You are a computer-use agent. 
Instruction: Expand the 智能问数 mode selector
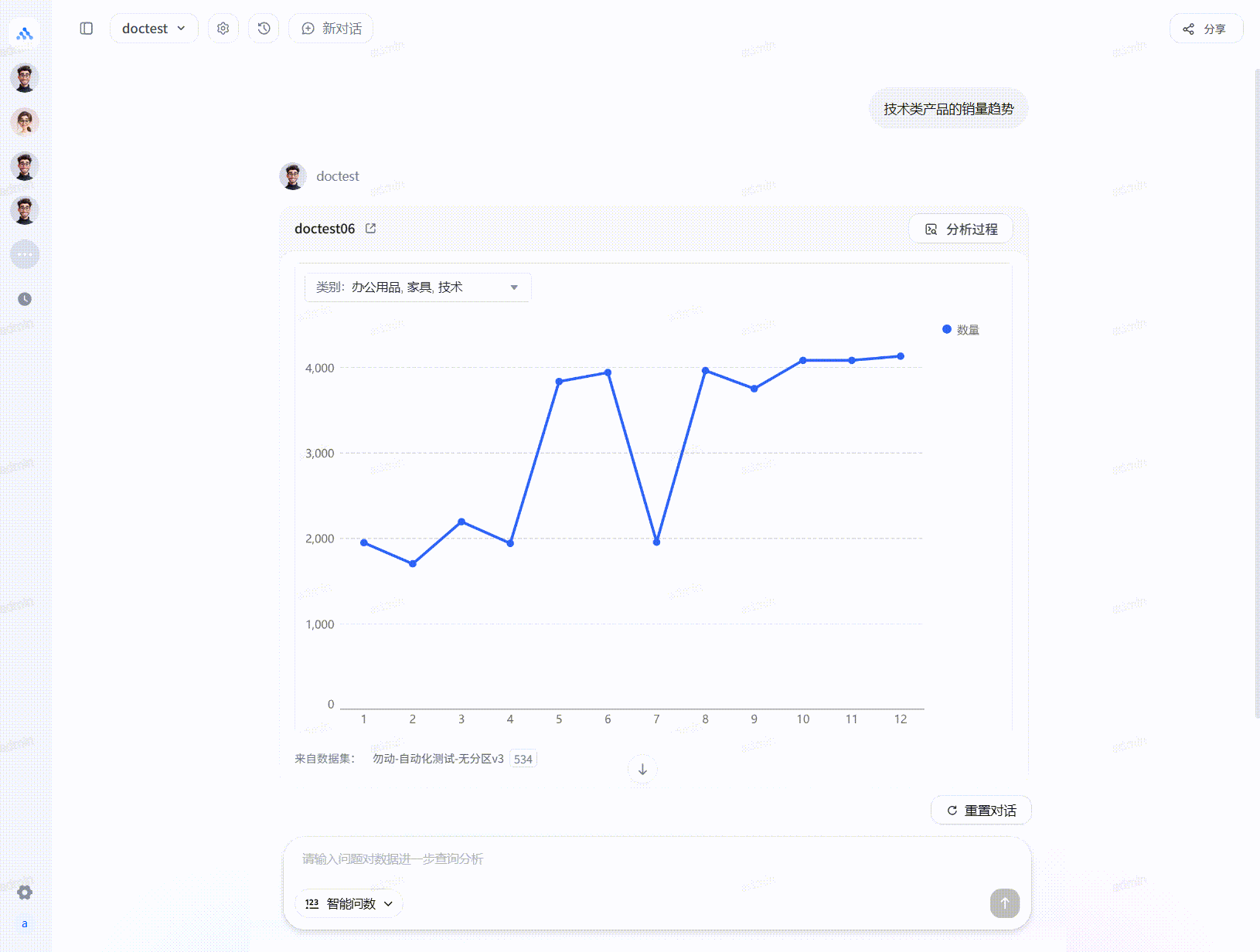click(x=349, y=903)
